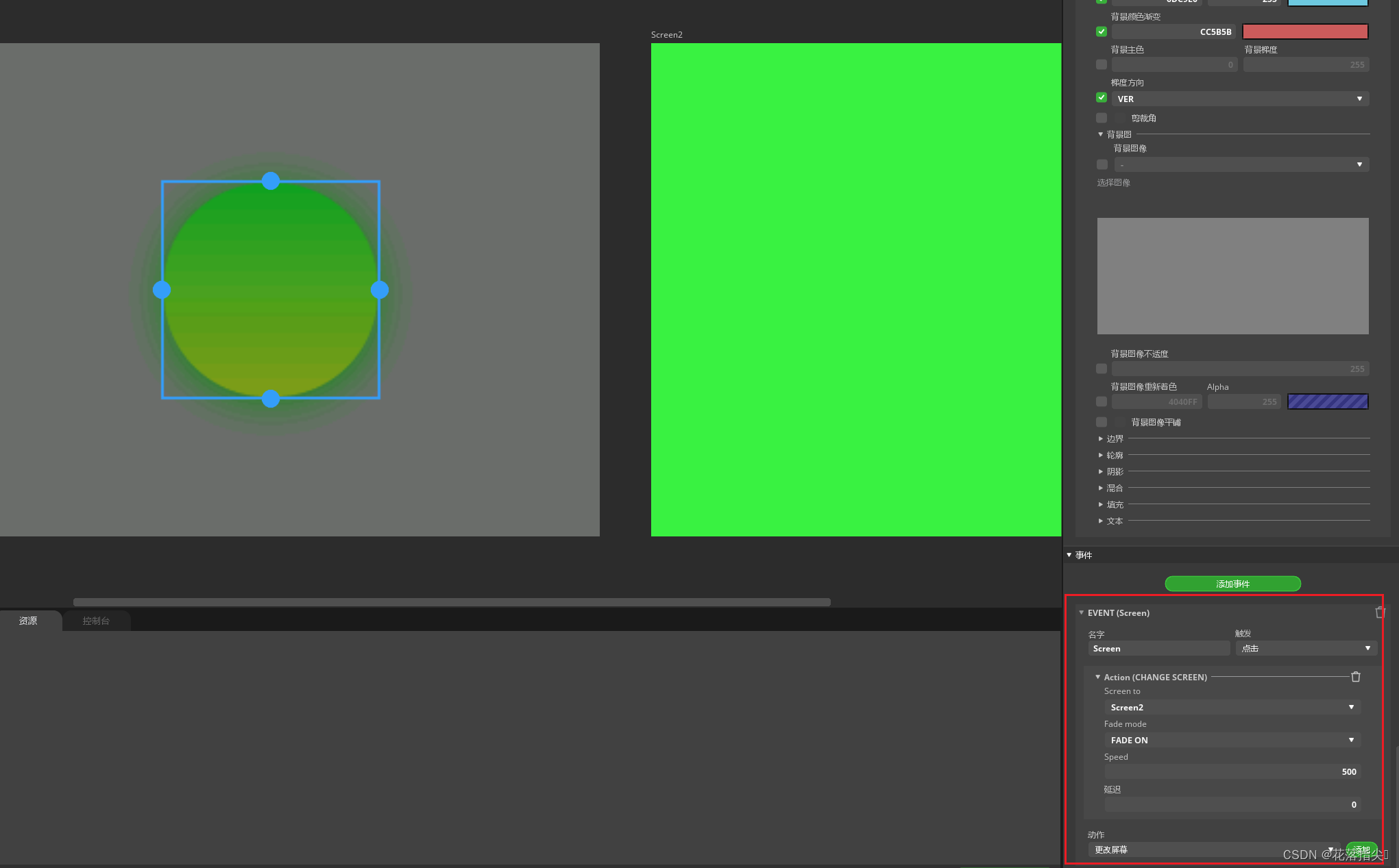Image resolution: width=1399 pixels, height=868 pixels.
Task: Switch to the 控制台 tab
Action: tap(96, 621)
